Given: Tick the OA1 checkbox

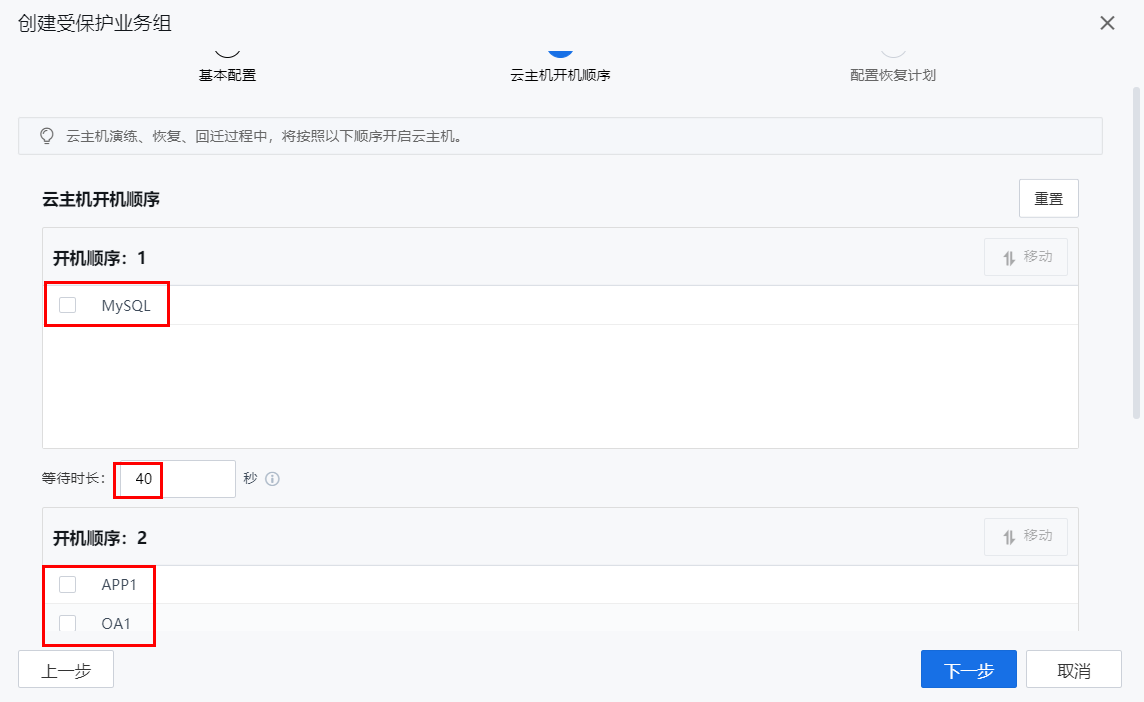Looking at the screenshot, I should [x=68, y=623].
